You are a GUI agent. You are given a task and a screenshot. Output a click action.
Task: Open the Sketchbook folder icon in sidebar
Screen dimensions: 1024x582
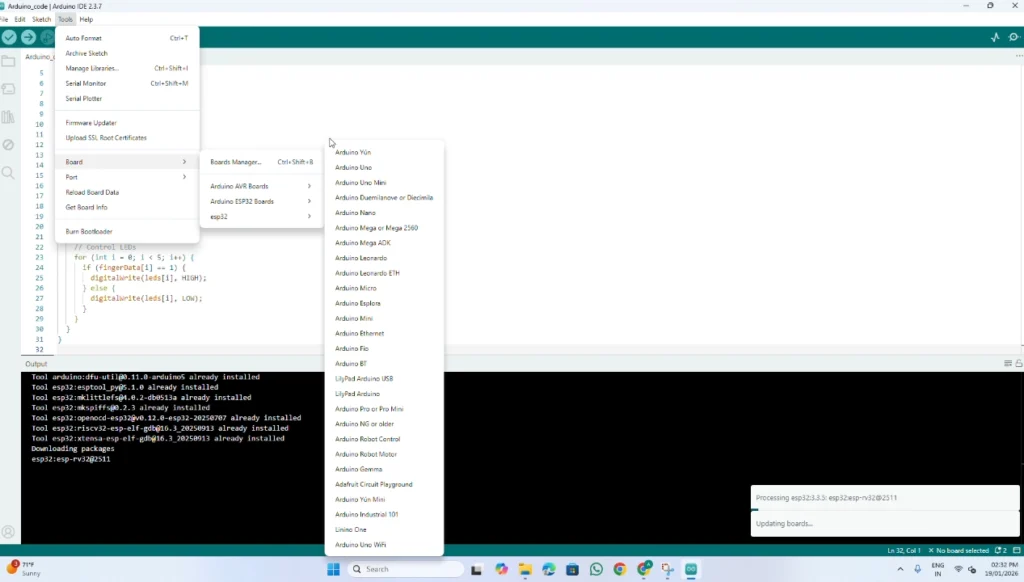tap(8, 62)
